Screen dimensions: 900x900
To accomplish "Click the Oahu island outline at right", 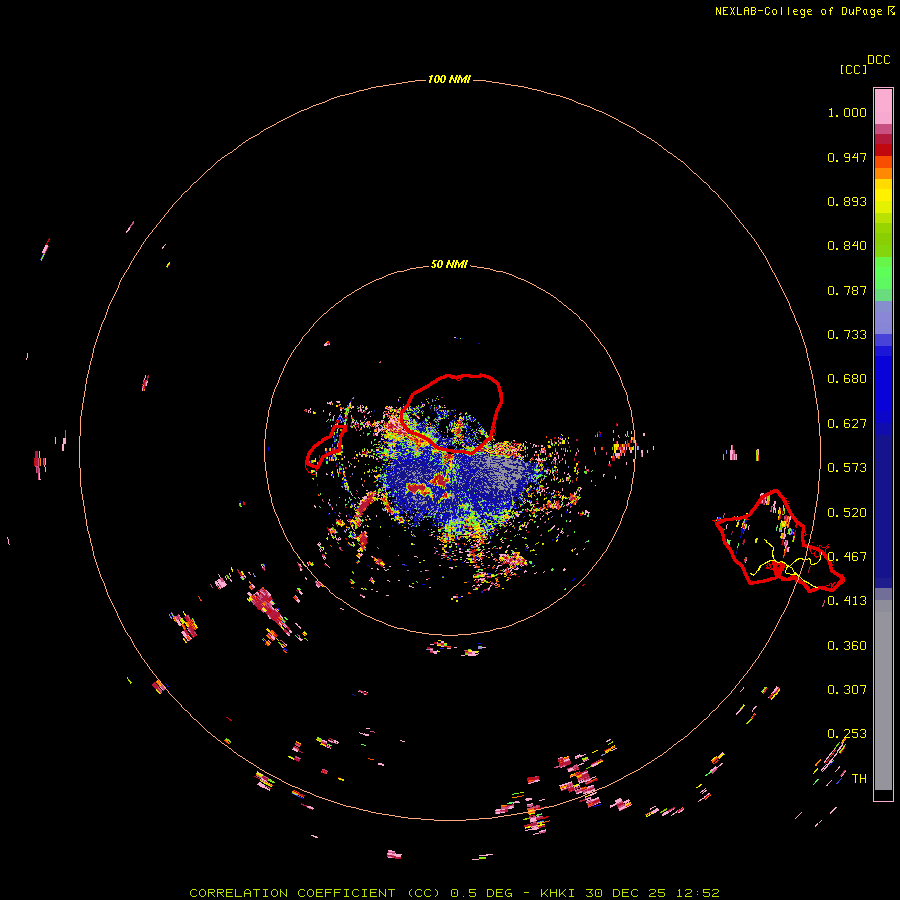I will pos(779,541).
